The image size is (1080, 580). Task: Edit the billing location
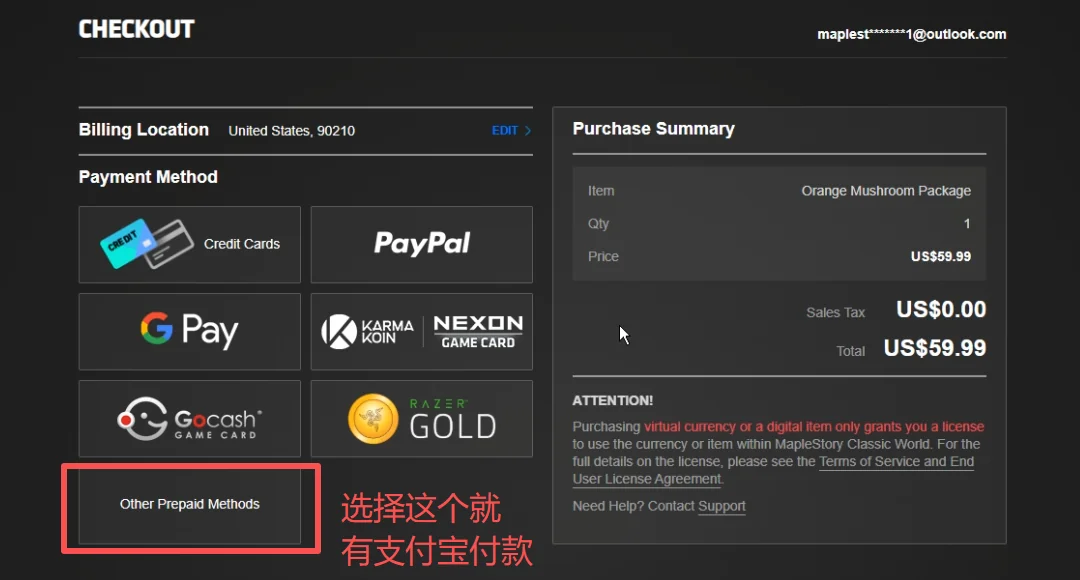click(x=505, y=130)
